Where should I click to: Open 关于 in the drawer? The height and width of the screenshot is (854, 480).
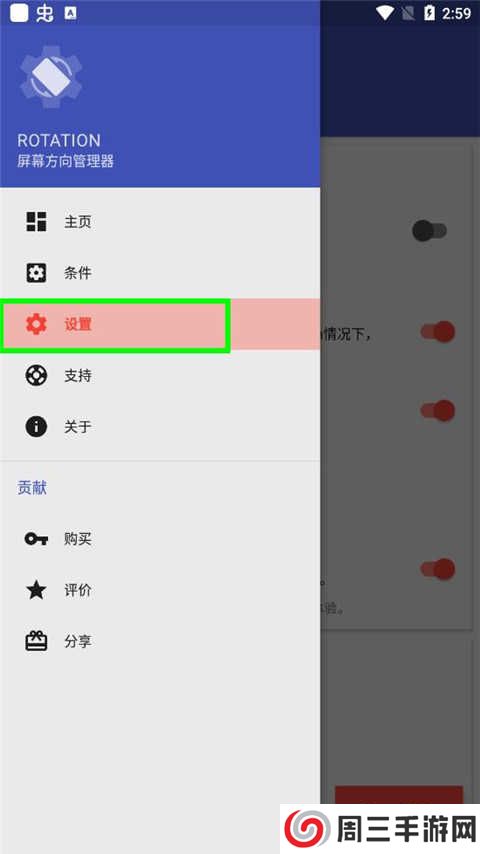[160, 426]
